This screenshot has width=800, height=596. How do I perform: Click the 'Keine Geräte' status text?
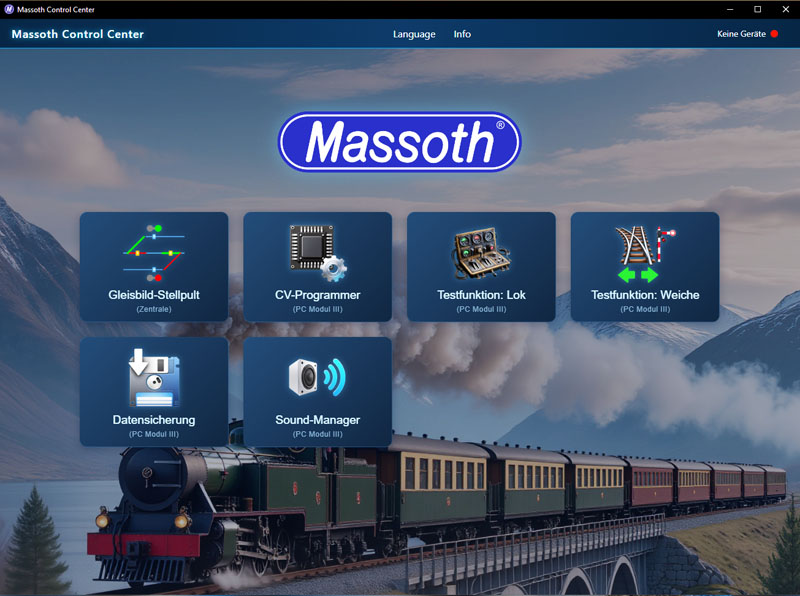pyautogui.click(x=741, y=34)
